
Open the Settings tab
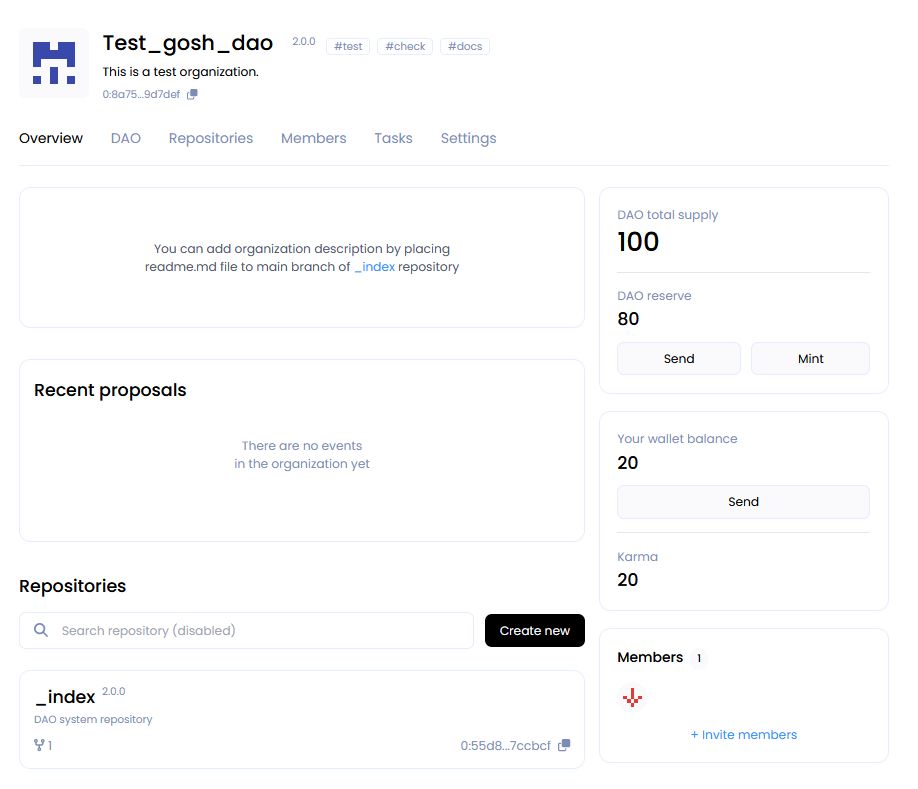pyautogui.click(x=468, y=138)
